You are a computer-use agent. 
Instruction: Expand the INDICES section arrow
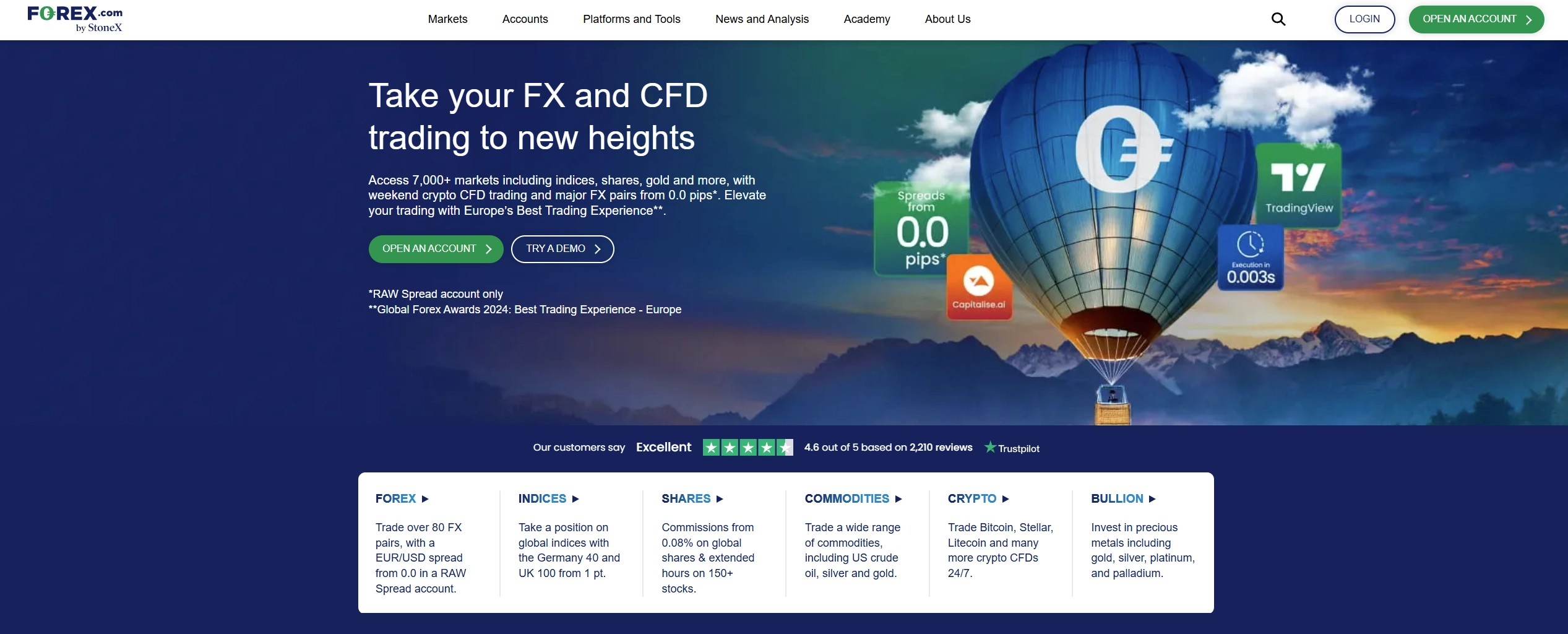575,499
